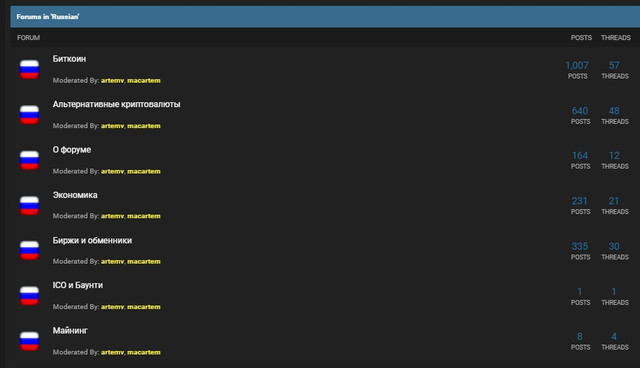Select the flag icon next to ICO и Баунти
This screenshot has width=640, height=368.
point(29,295)
